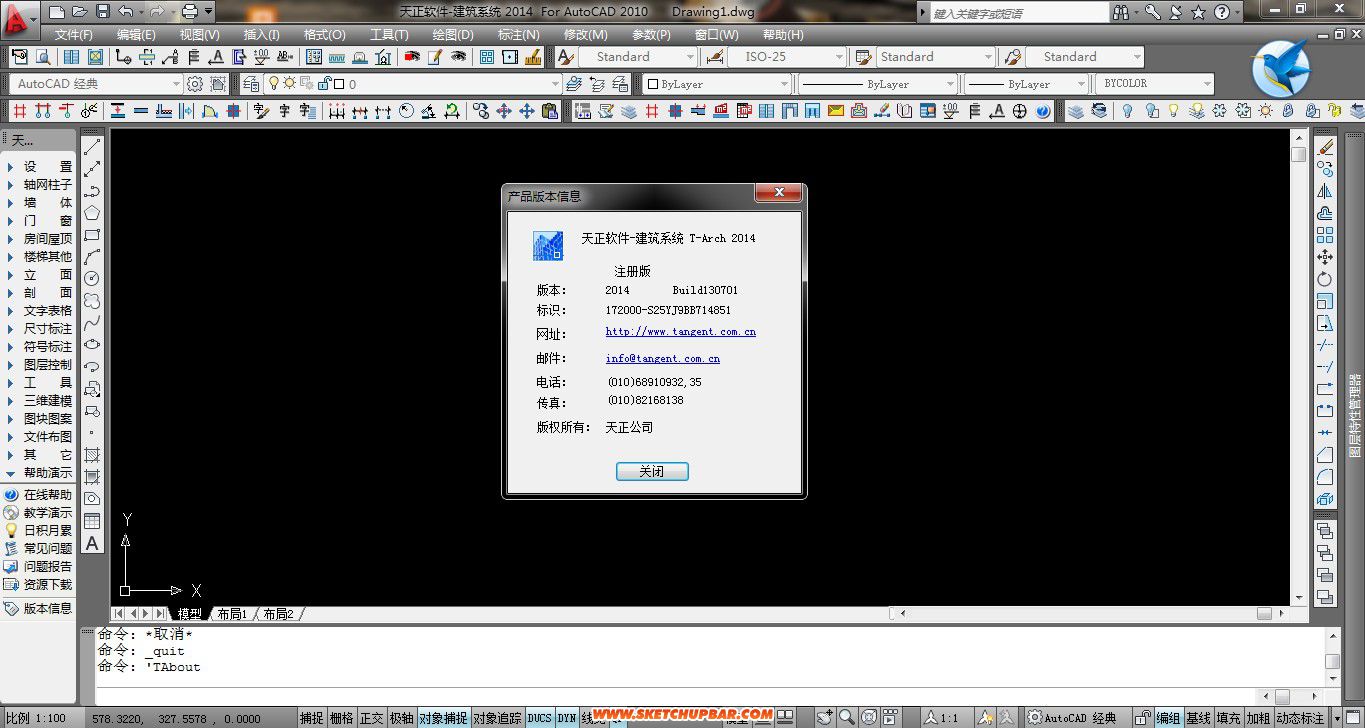The height and width of the screenshot is (728, 1365).
Task: Select the Rectangle draw tool
Action: pyautogui.click(x=92, y=235)
